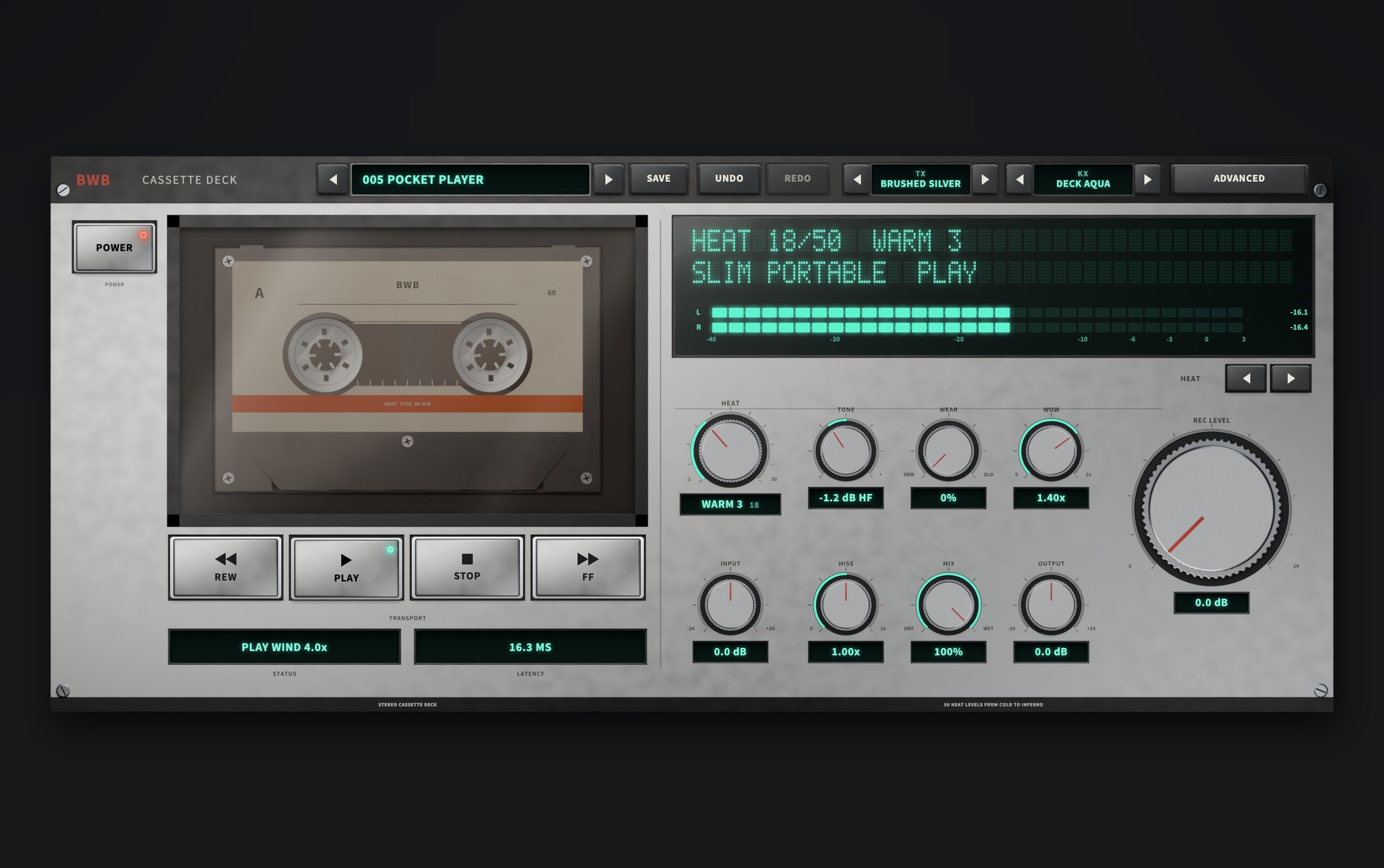This screenshot has height=868, width=1384.
Task: Select the previous preset arrow
Action: tap(333, 180)
